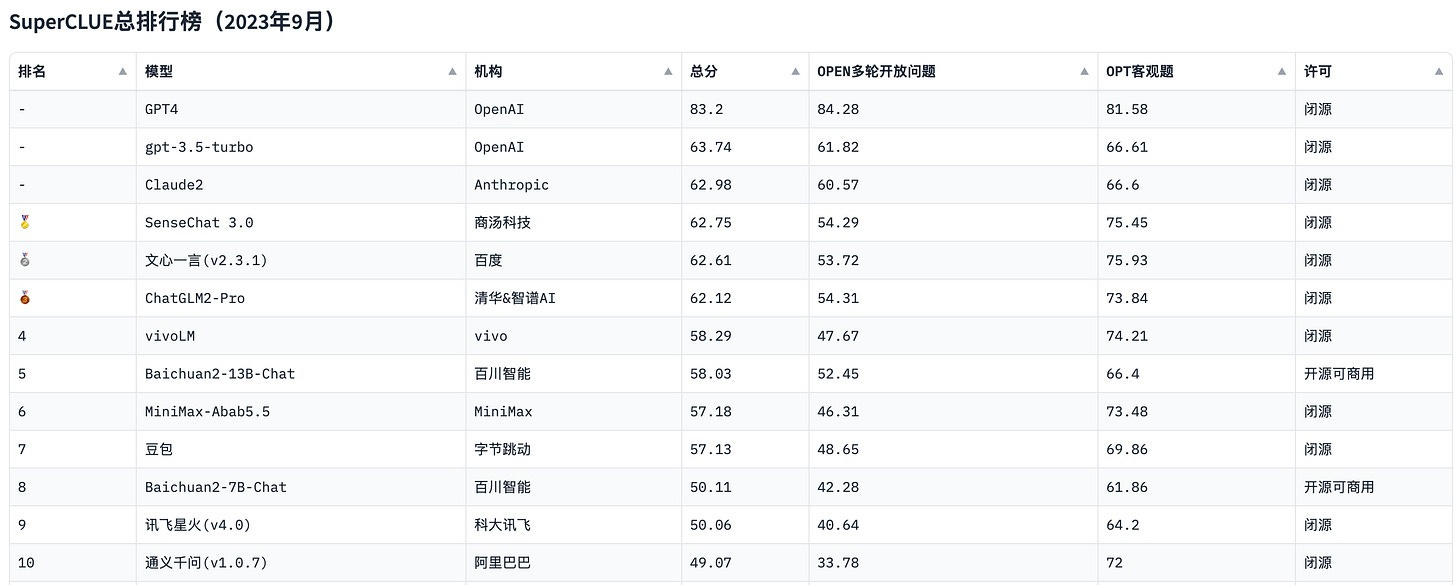Select the GPT4 model cell

(301, 109)
